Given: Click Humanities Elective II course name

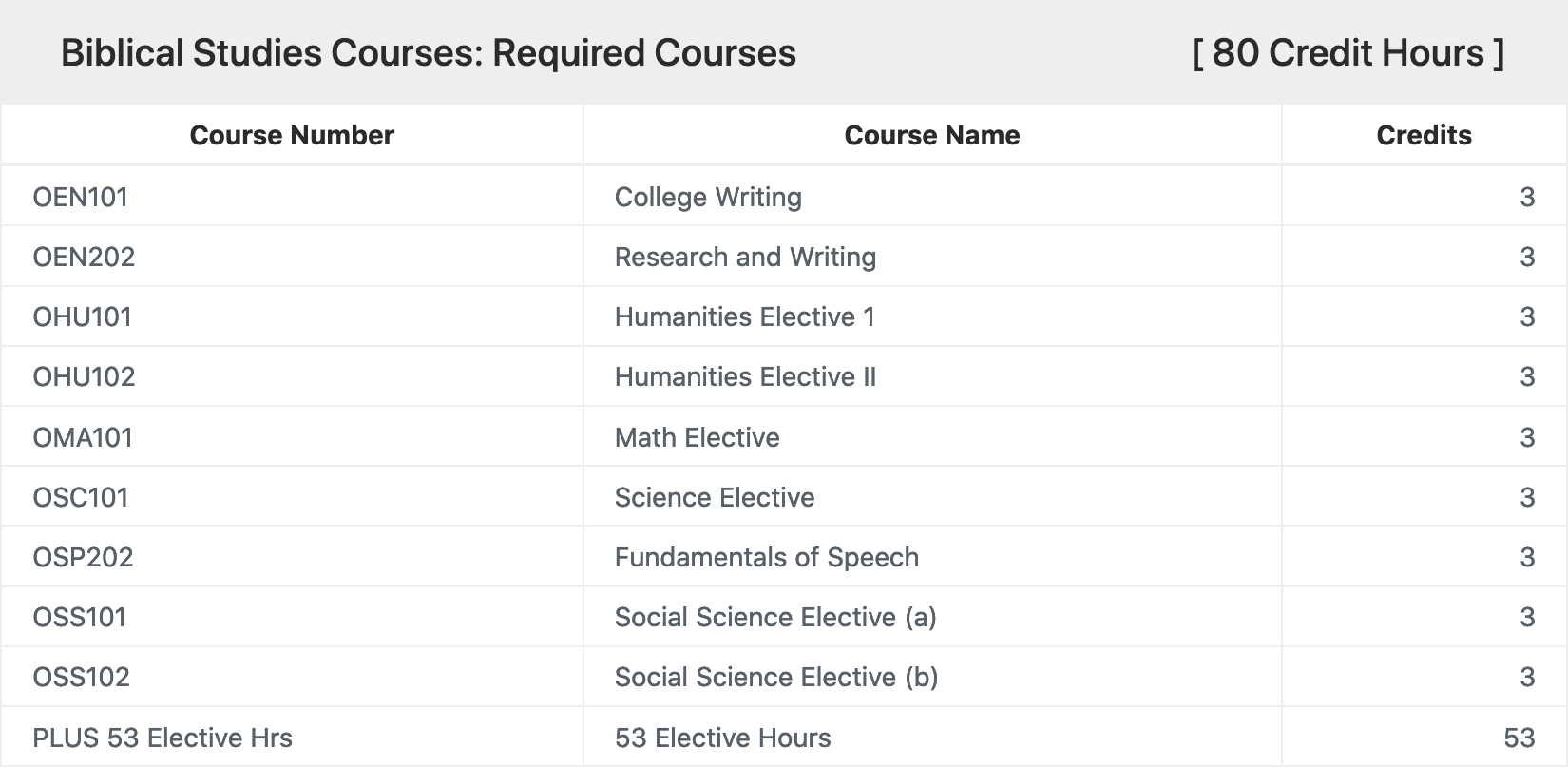Looking at the screenshot, I should [x=745, y=376].
